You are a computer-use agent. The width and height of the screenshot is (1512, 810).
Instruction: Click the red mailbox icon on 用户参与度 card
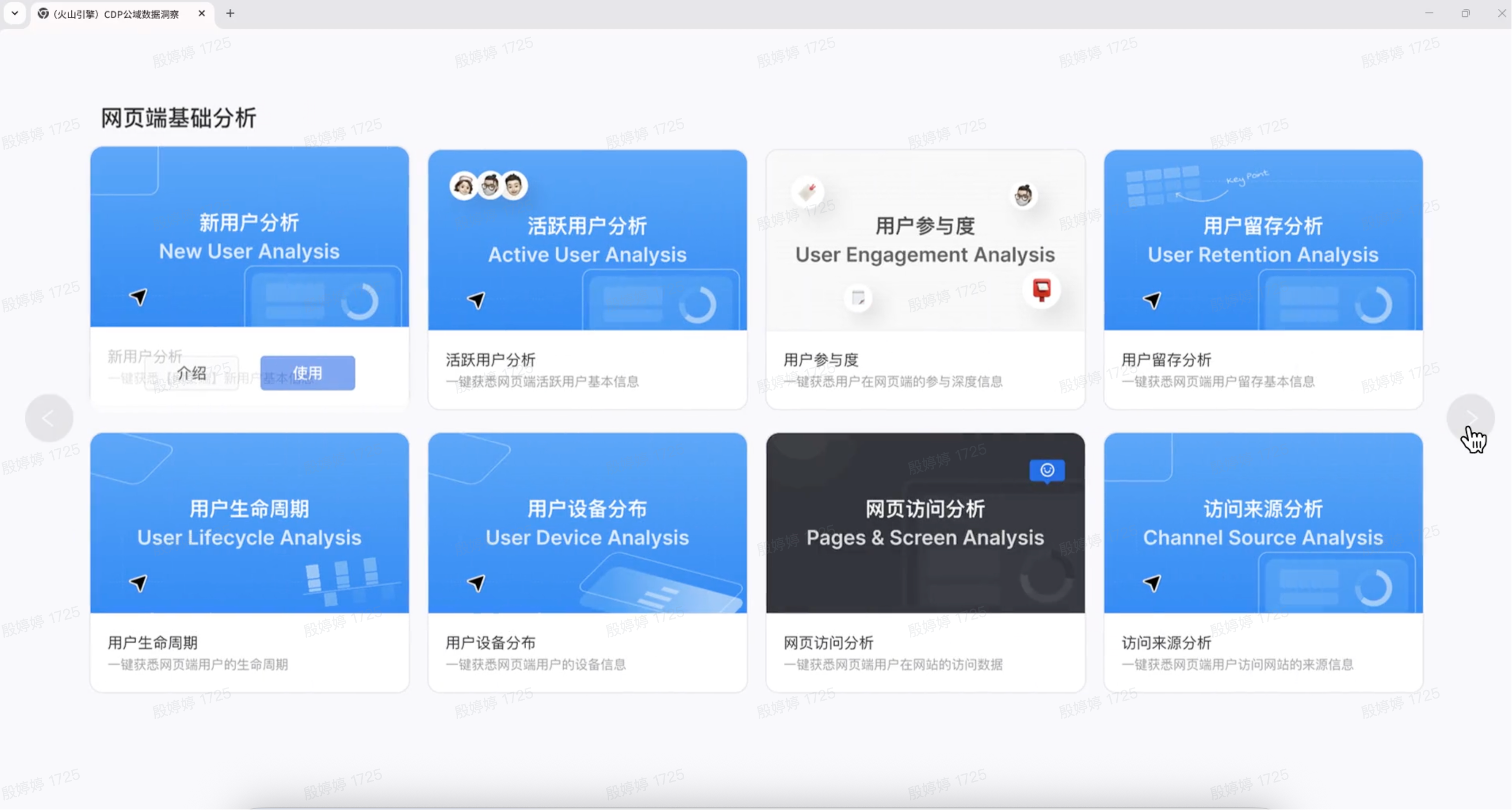pyautogui.click(x=1042, y=290)
